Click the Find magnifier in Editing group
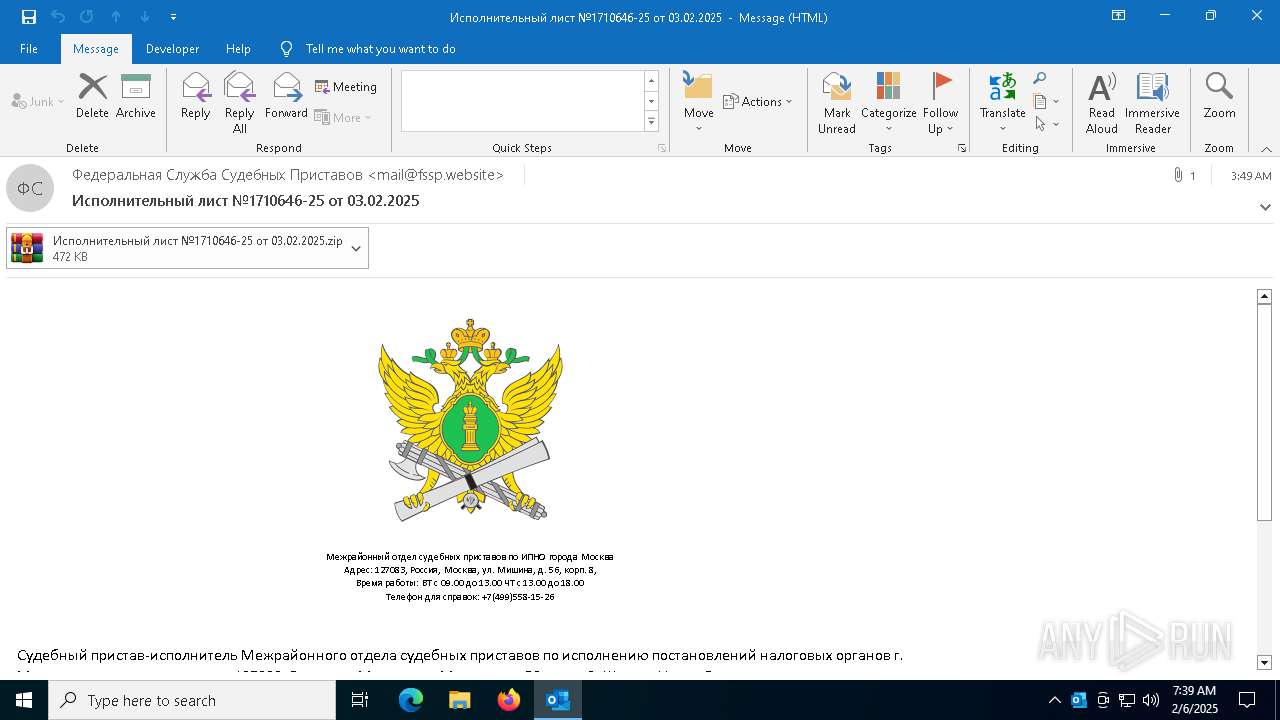Viewport: 1280px width, 720px height. pos(1040,79)
